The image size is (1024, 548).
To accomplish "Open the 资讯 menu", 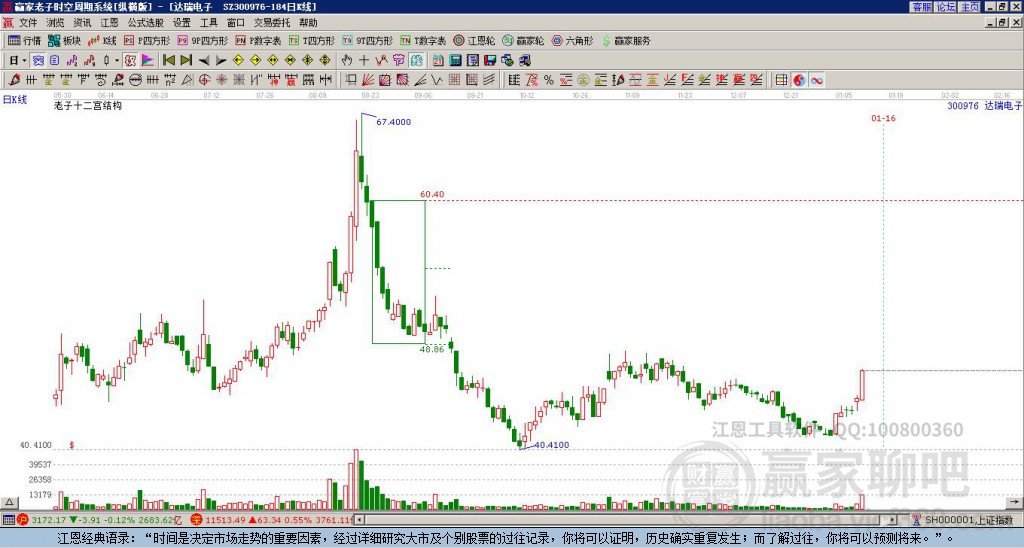I will point(82,23).
